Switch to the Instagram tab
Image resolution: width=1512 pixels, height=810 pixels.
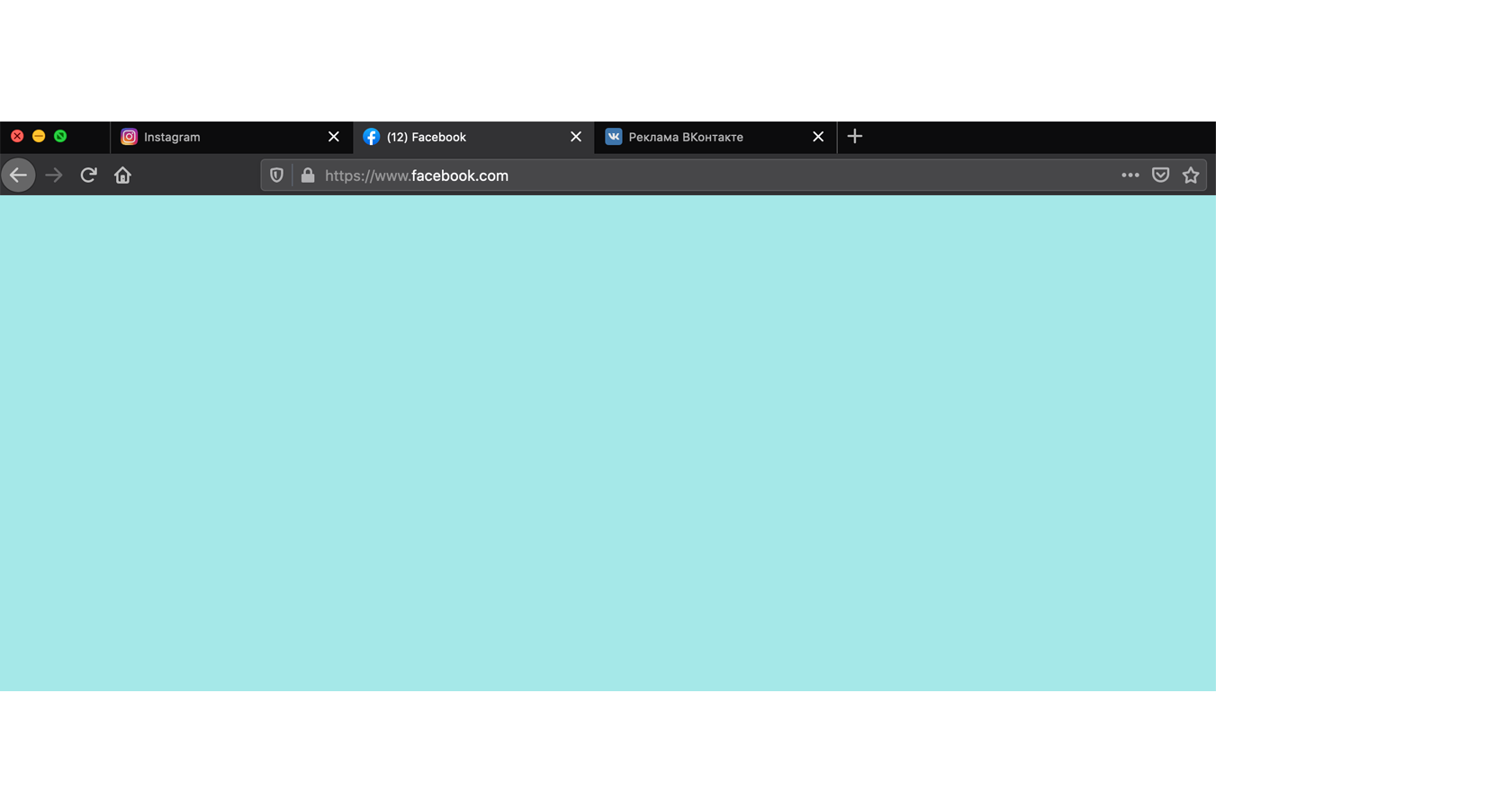(232, 137)
